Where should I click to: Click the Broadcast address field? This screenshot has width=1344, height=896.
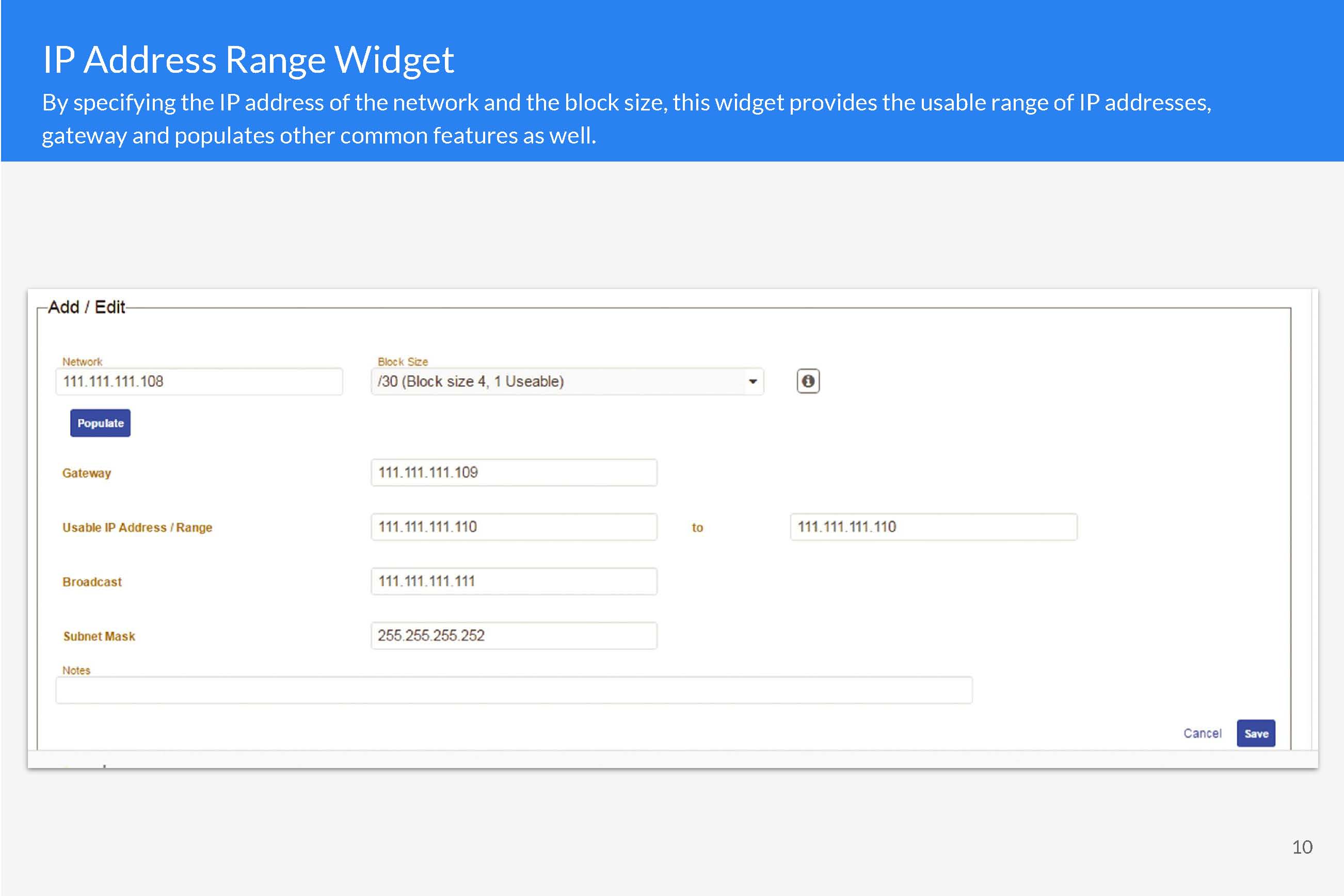pos(514,581)
